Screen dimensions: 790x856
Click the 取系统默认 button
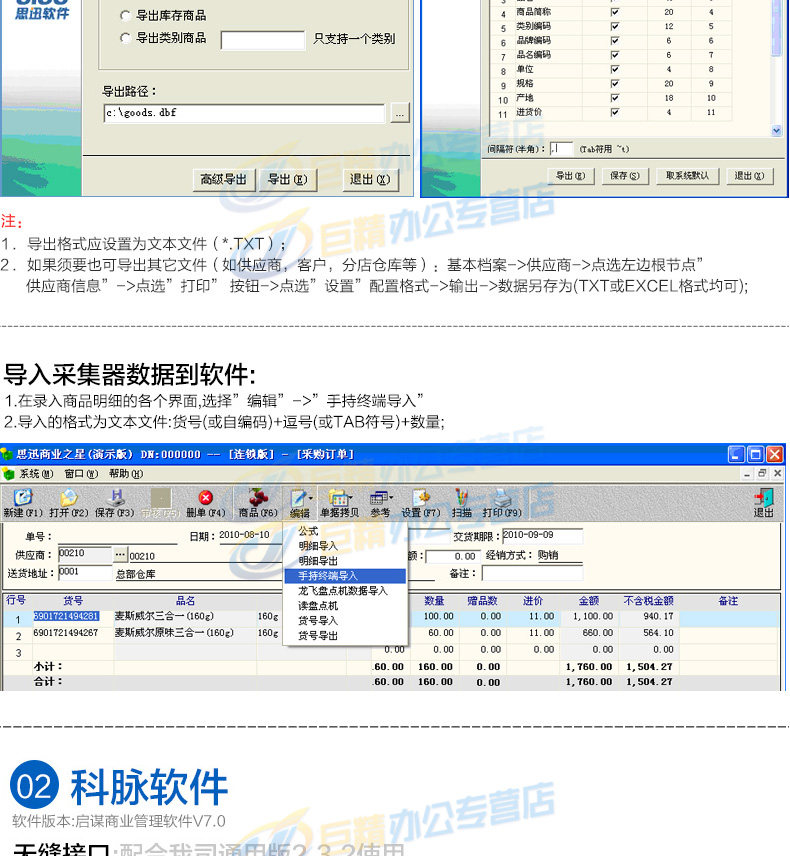[687, 176]
